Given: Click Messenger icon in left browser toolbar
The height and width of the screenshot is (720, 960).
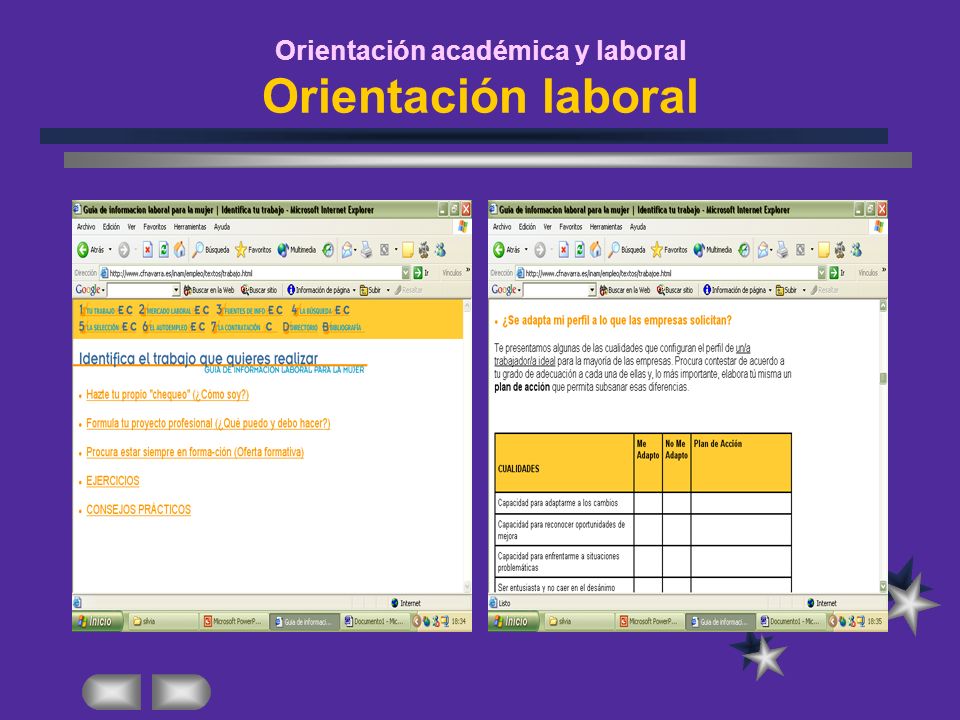Looking at the screenshot, I should pos(440,250).
